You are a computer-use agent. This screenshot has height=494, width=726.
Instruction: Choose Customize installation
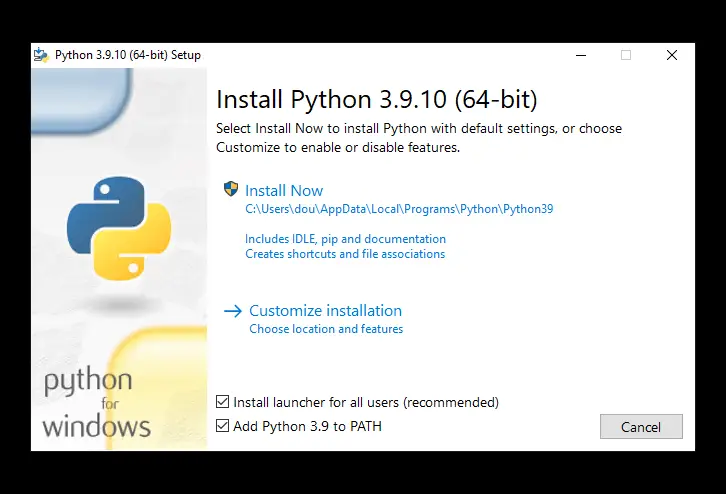325,311
